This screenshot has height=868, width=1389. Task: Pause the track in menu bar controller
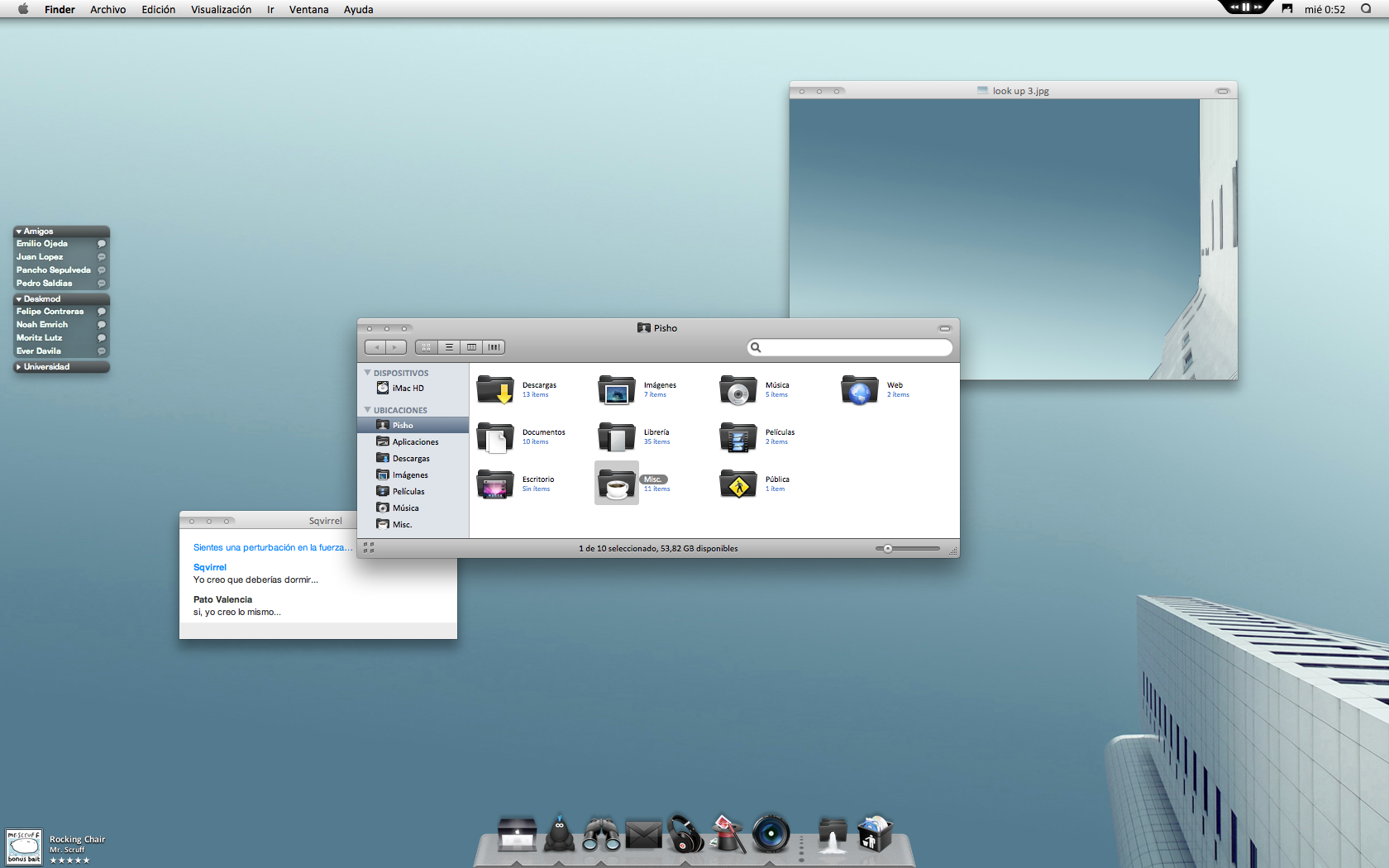(1246, 7)
